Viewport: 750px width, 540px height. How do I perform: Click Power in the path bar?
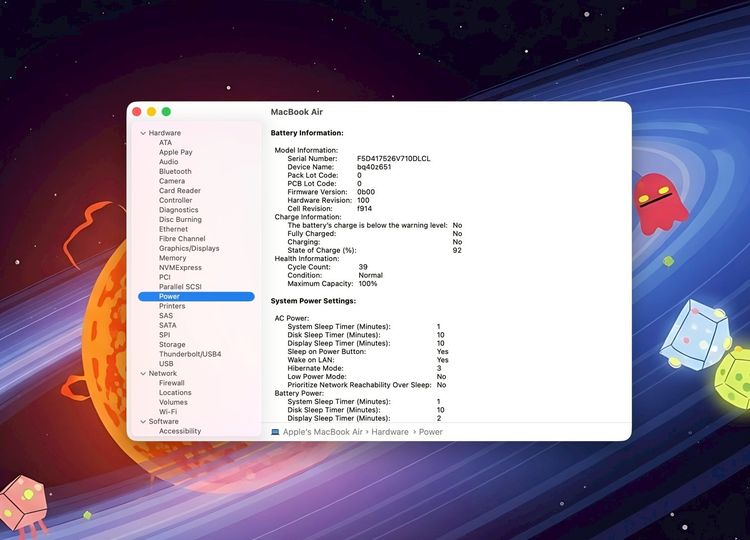tap(430, 432)
